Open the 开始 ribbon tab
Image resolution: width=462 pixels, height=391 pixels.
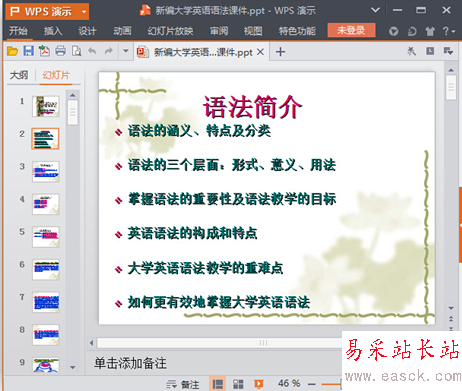(x=18, y=31)
